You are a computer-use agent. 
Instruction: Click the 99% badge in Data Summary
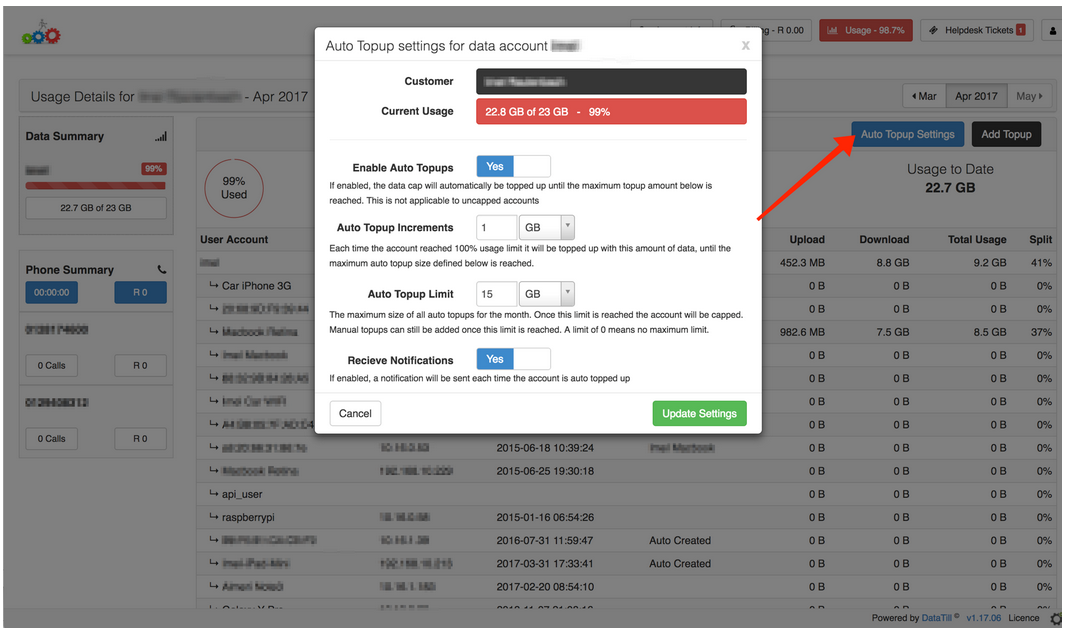(x=154, y=168)
